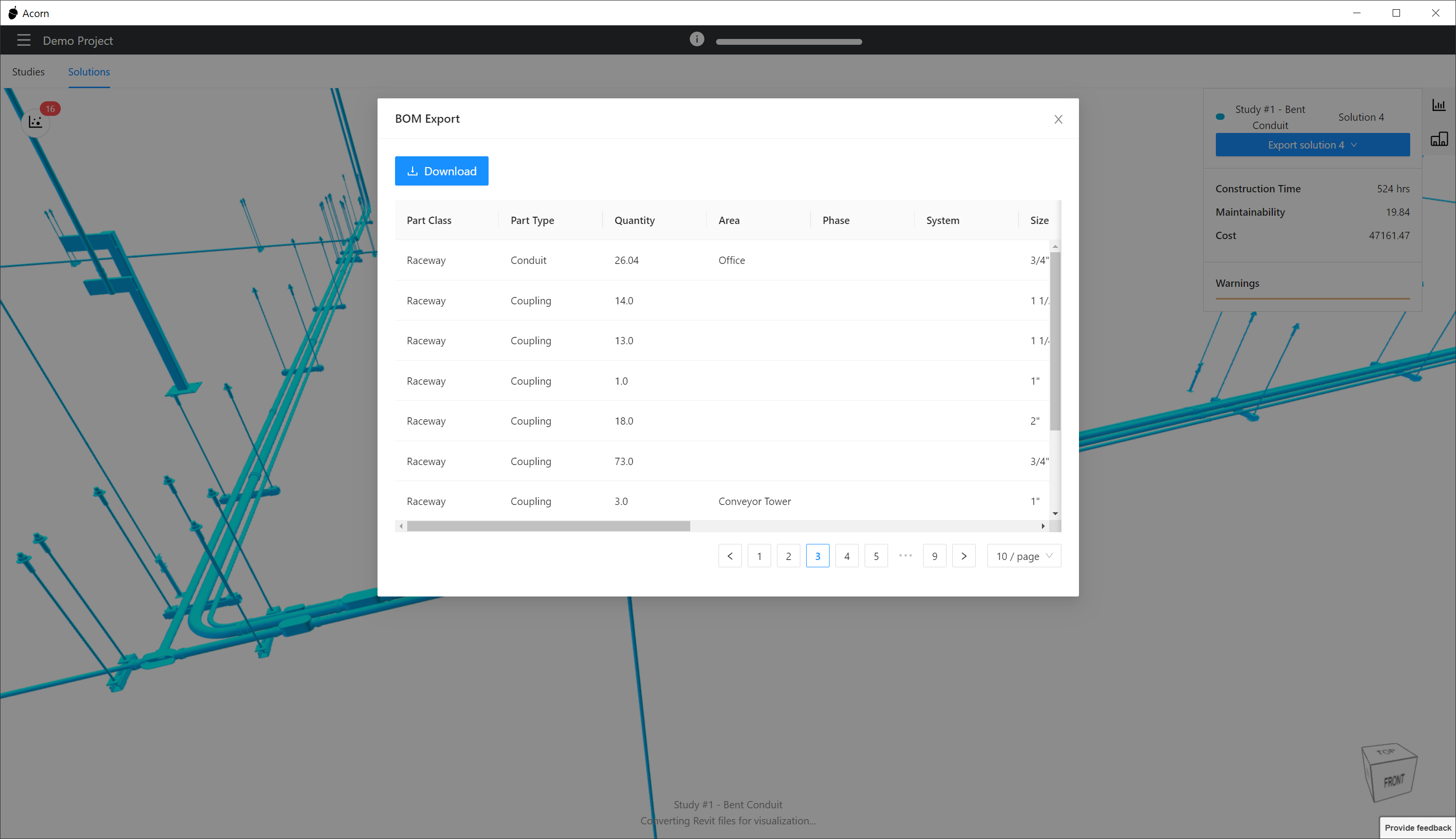Select current pagination page 3
The width and height of the screenshot is (1456, 839).
coord(817,556)
